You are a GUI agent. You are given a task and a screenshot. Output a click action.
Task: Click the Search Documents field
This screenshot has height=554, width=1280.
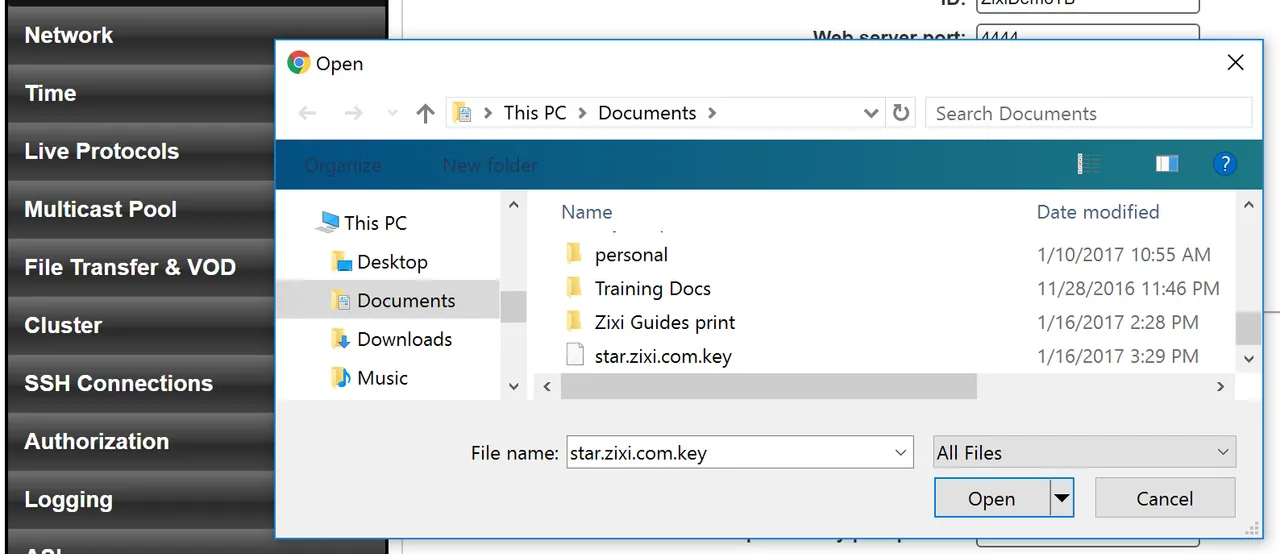1087,113
